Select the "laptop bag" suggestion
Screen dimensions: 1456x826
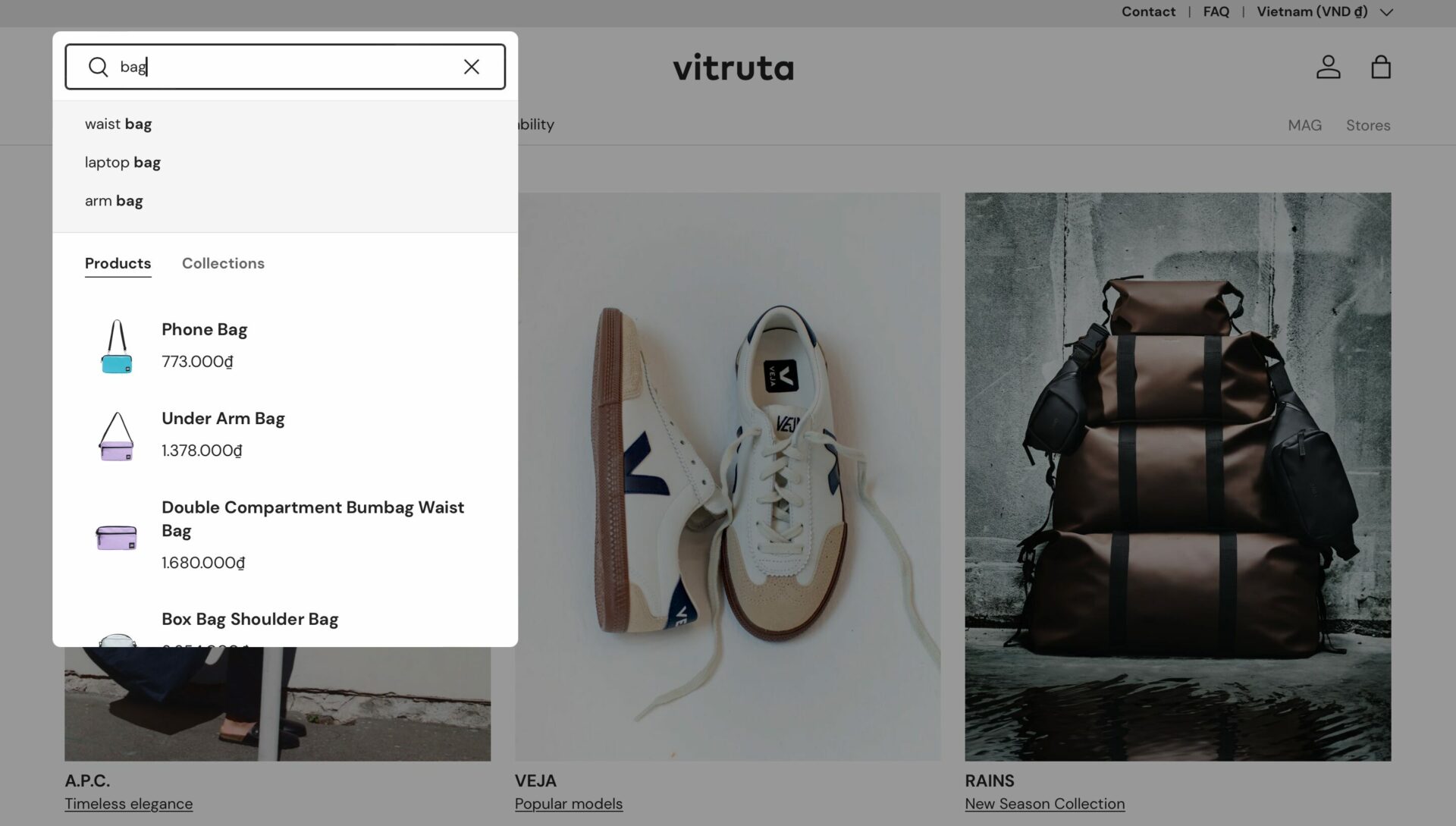pyautogui.click(x=123, y=162)
